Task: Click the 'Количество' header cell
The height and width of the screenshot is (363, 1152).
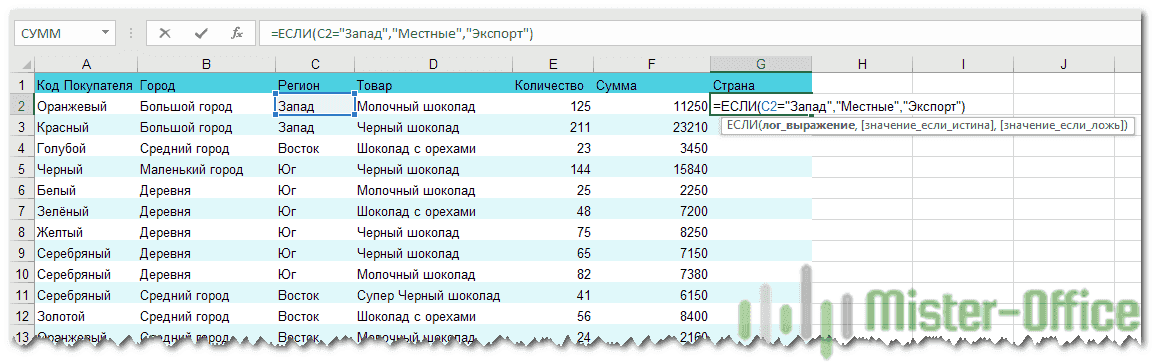Action: coord(552,85)
